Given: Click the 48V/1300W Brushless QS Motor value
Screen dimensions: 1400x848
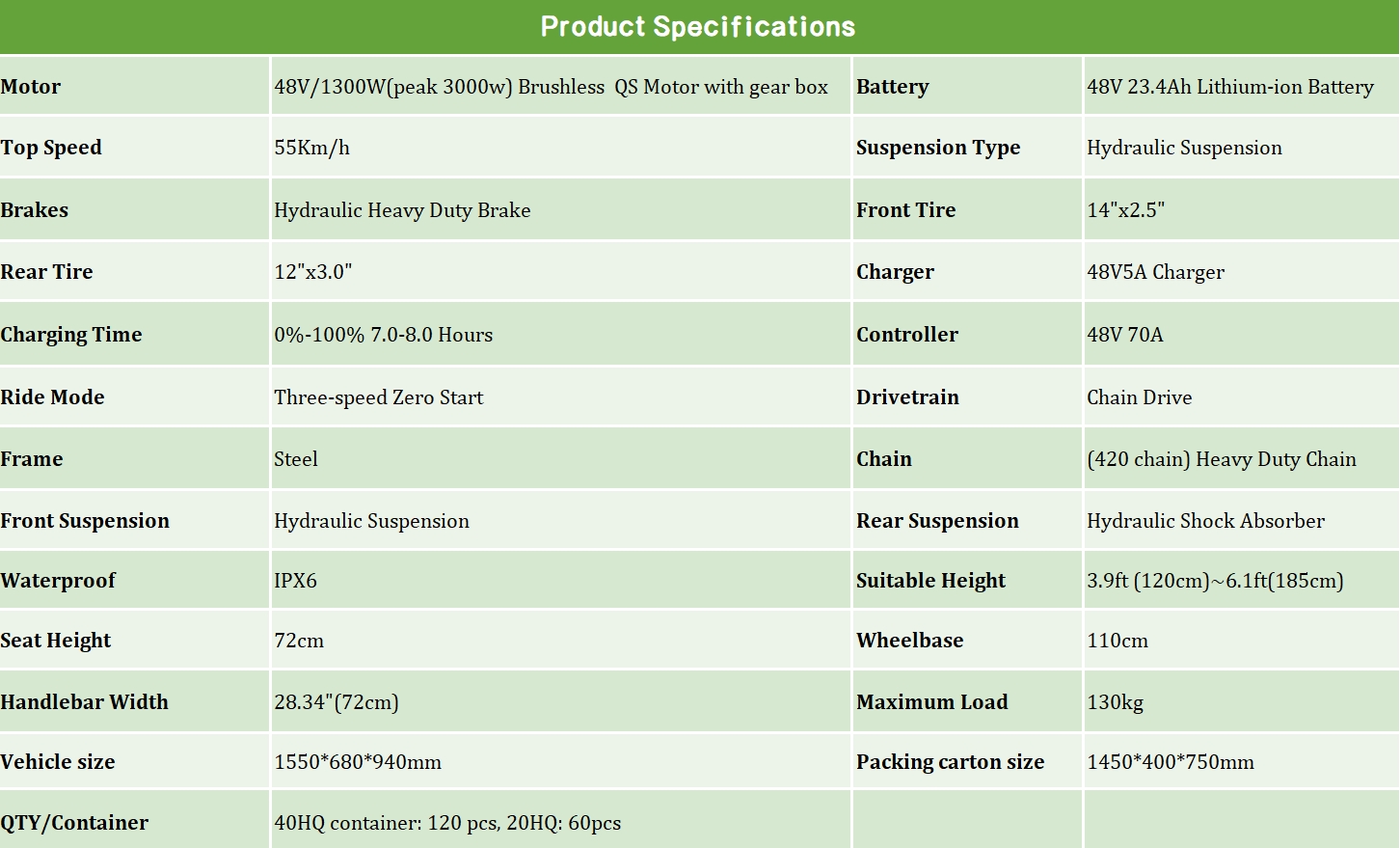Looking at the screenshot, I should [x=551, y=87].
